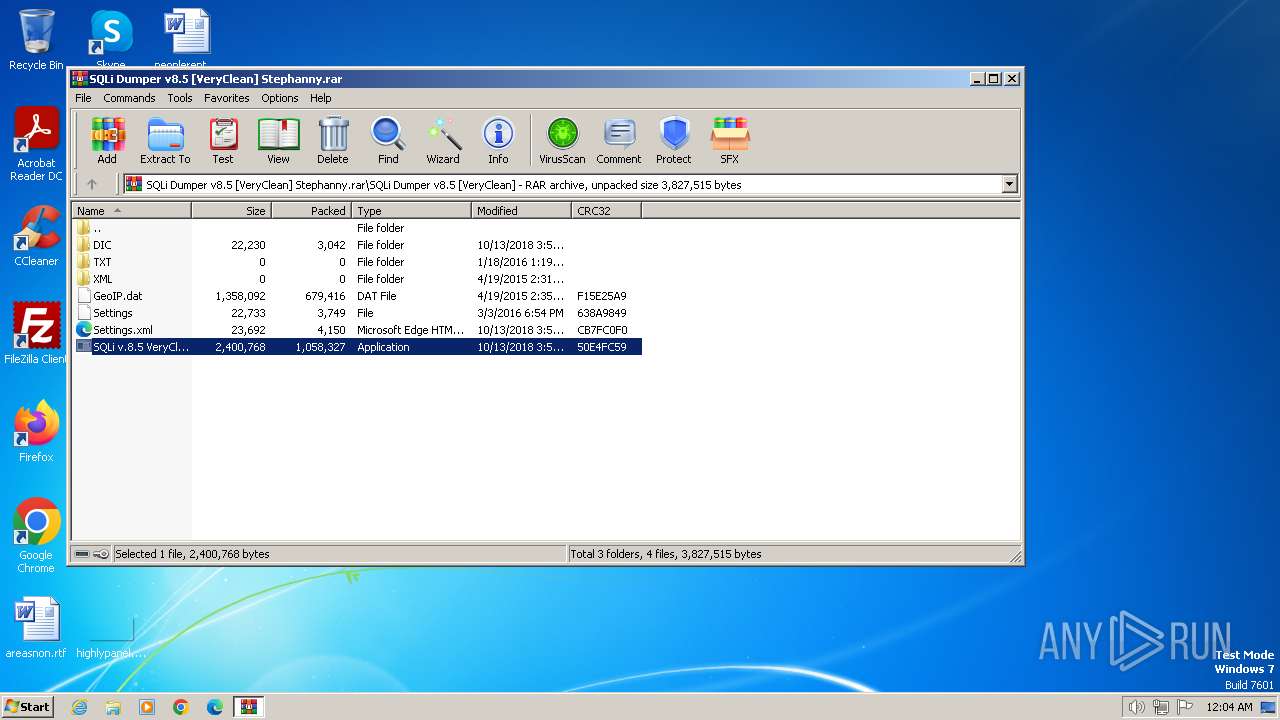
Task: Click the taskbar clock
Action: point(1229,707)
